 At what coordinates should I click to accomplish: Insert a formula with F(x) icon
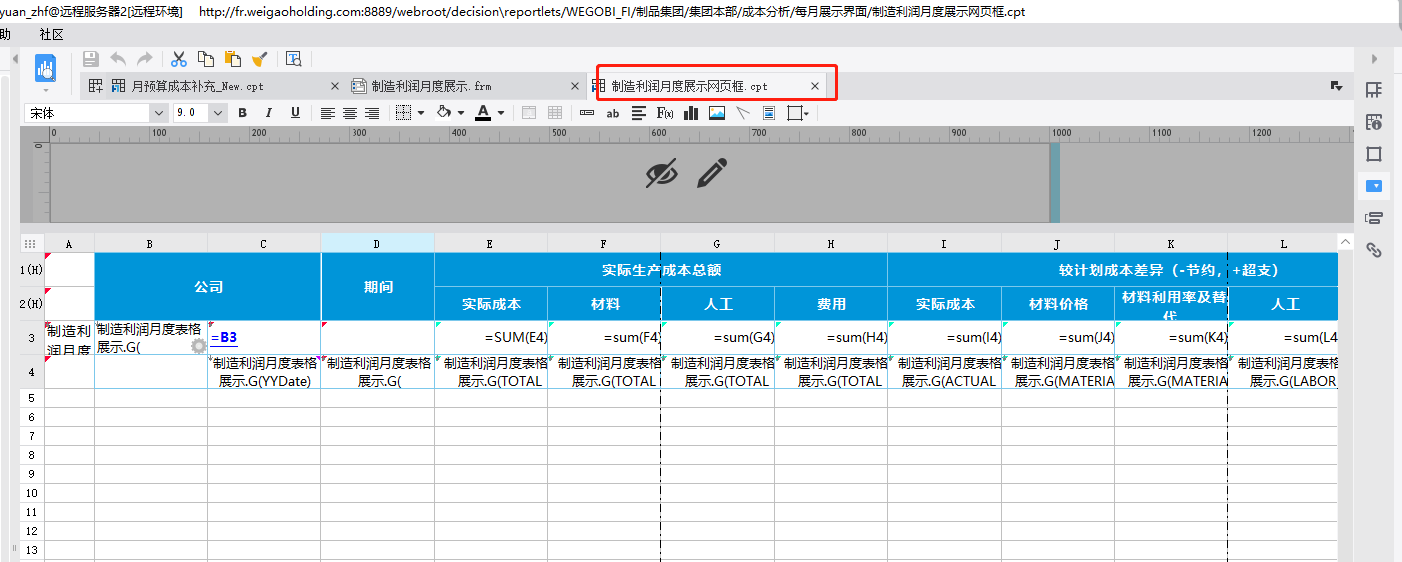(665, 113)
